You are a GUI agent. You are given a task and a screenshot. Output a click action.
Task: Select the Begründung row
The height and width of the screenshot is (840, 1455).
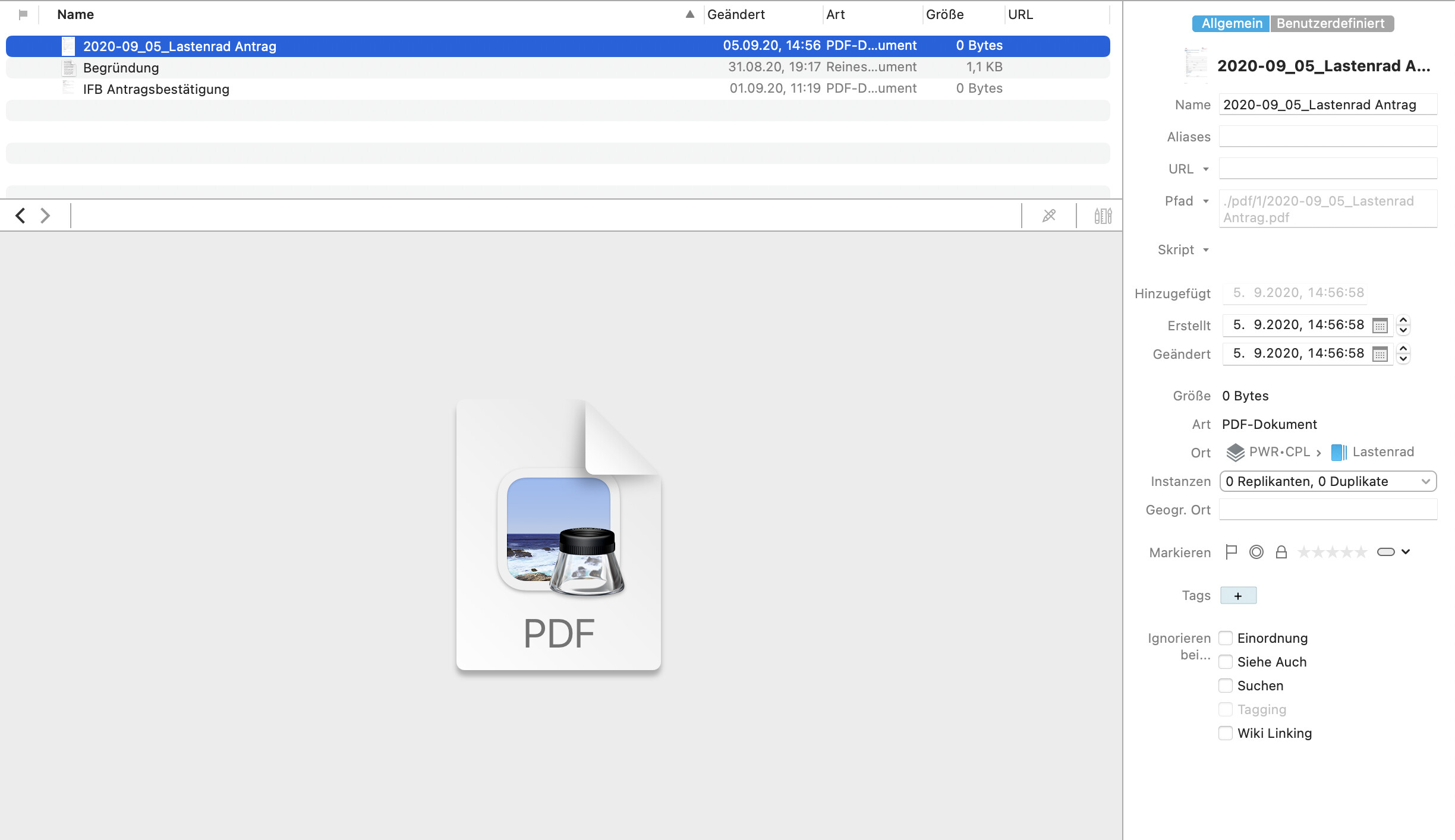[x=558, y=68]
